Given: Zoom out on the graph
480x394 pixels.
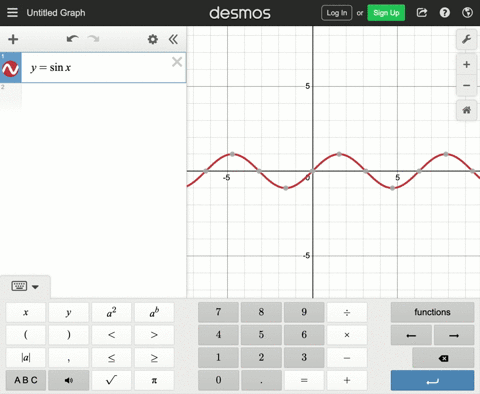Looking at the screenshot, I should 466,85.
